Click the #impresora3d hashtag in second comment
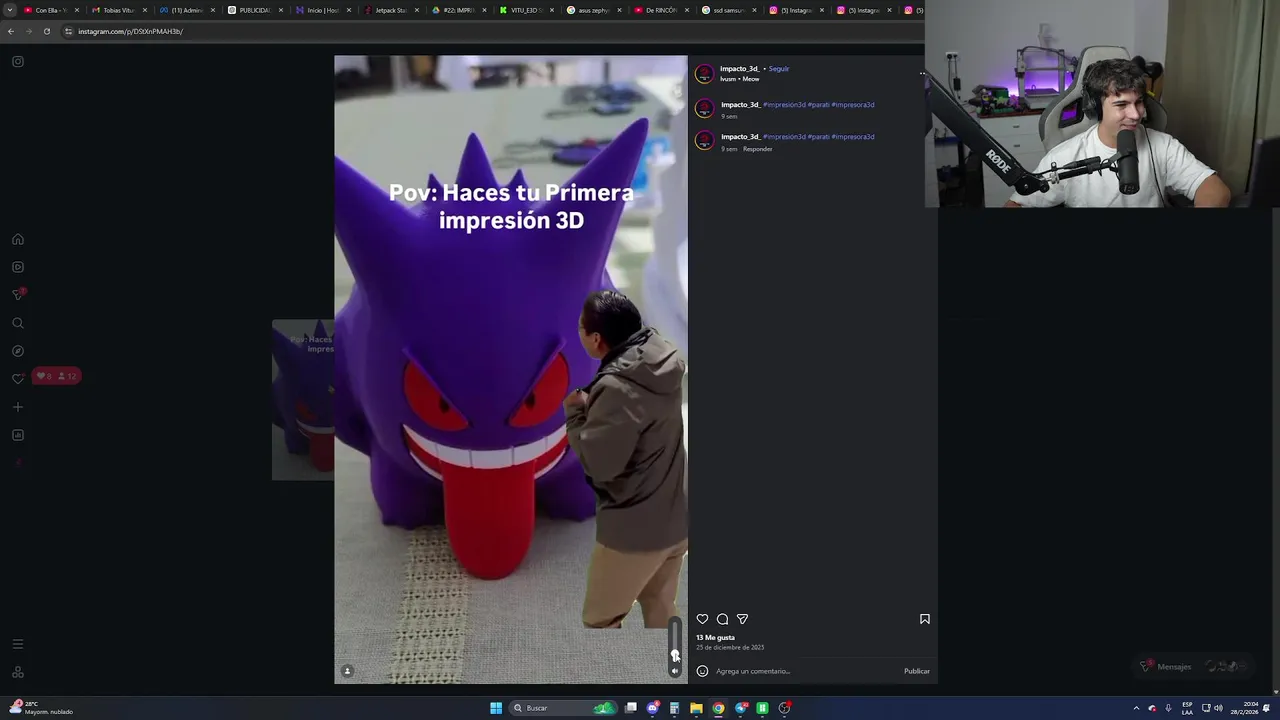 coord(853,137)
